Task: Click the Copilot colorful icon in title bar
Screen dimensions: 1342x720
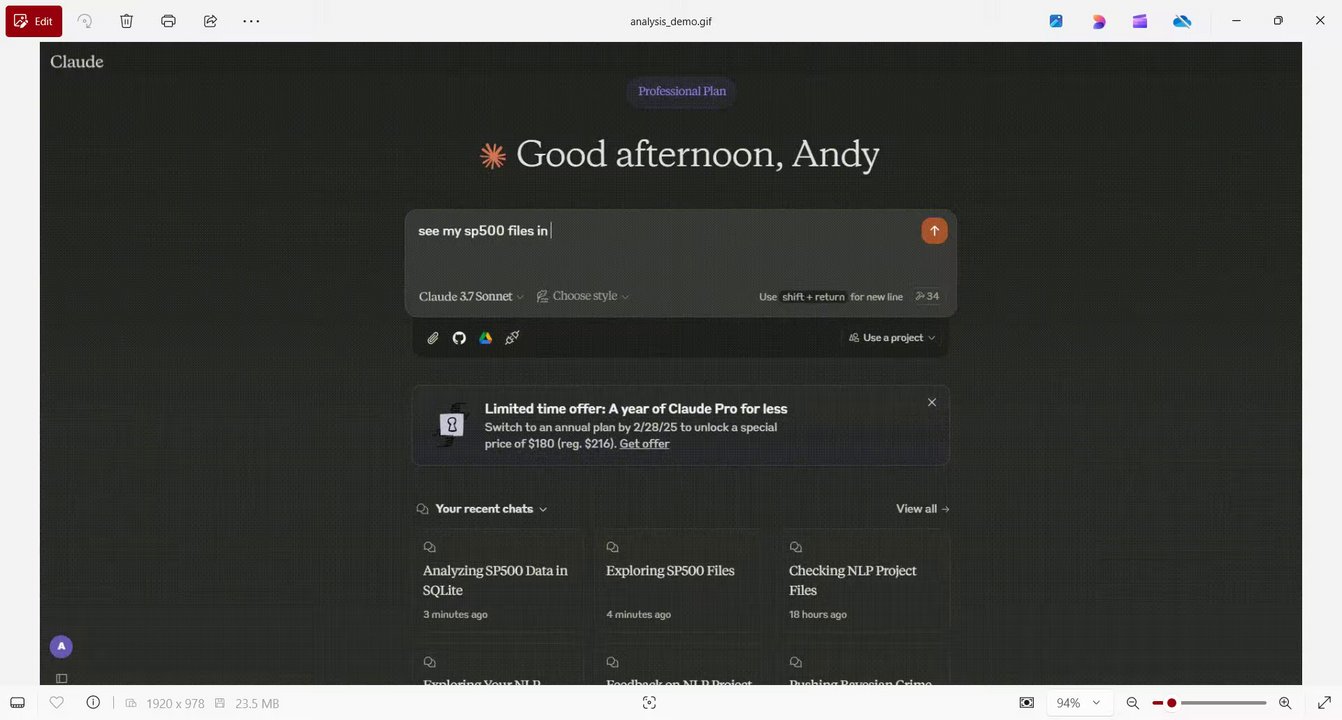Action: click(x=1099, y=21)
